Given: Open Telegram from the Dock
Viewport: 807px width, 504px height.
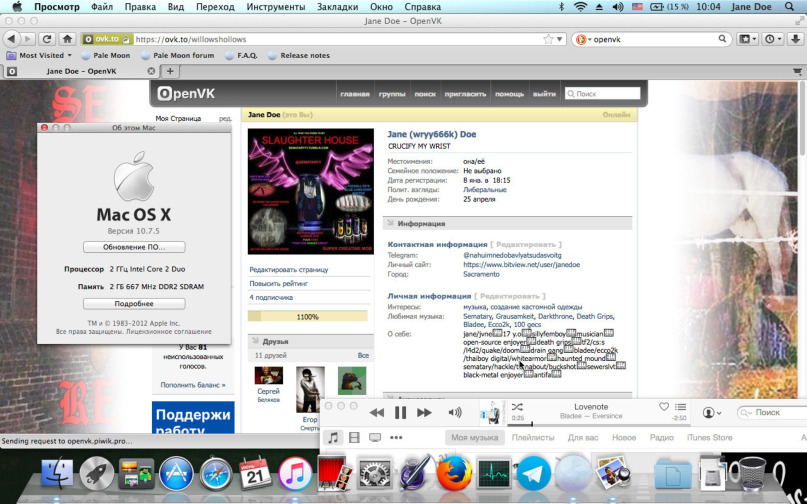Looking at the screenshot, I should point(533,473).
